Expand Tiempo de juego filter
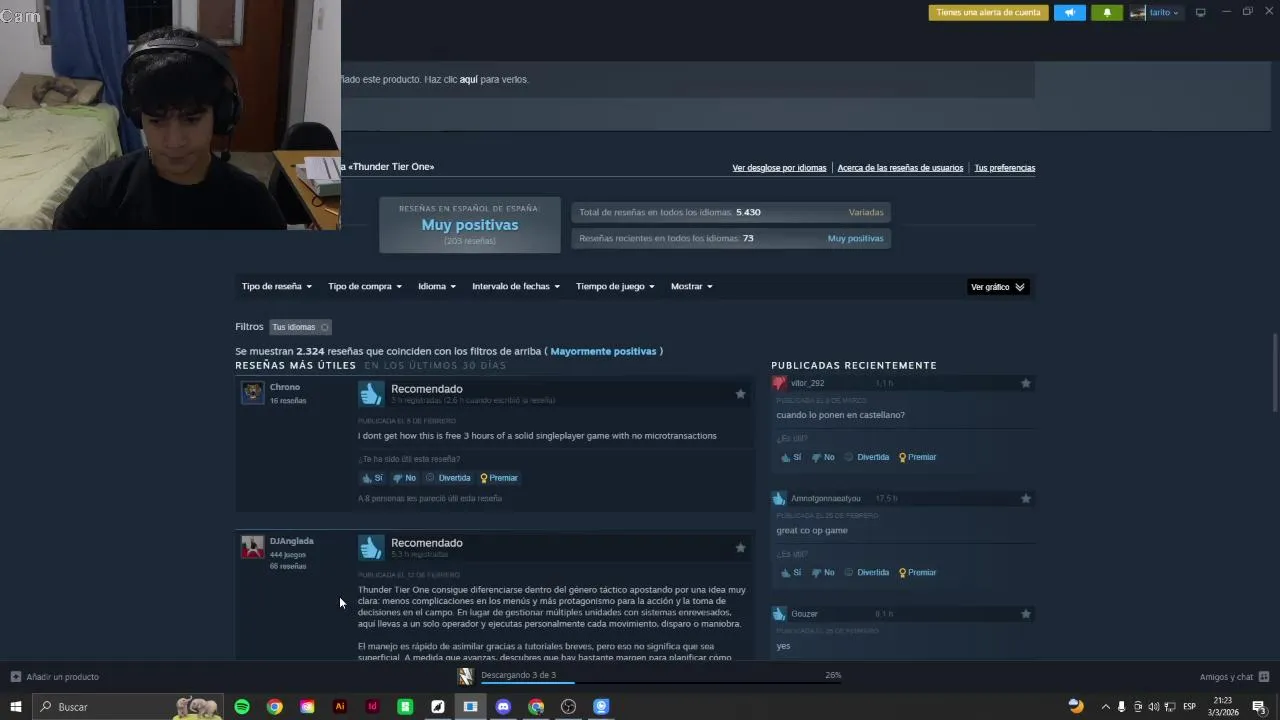 pos(615,286)
